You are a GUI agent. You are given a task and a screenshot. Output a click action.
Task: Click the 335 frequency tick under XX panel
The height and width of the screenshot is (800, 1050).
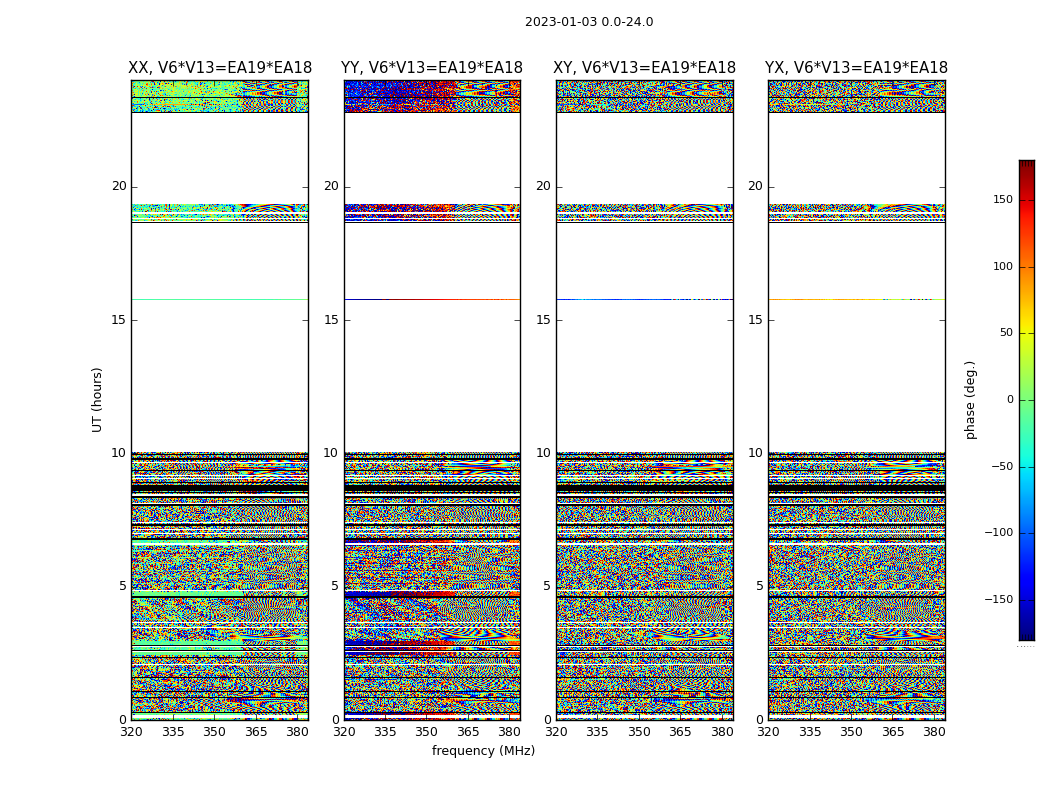click(x=173, y=732)
